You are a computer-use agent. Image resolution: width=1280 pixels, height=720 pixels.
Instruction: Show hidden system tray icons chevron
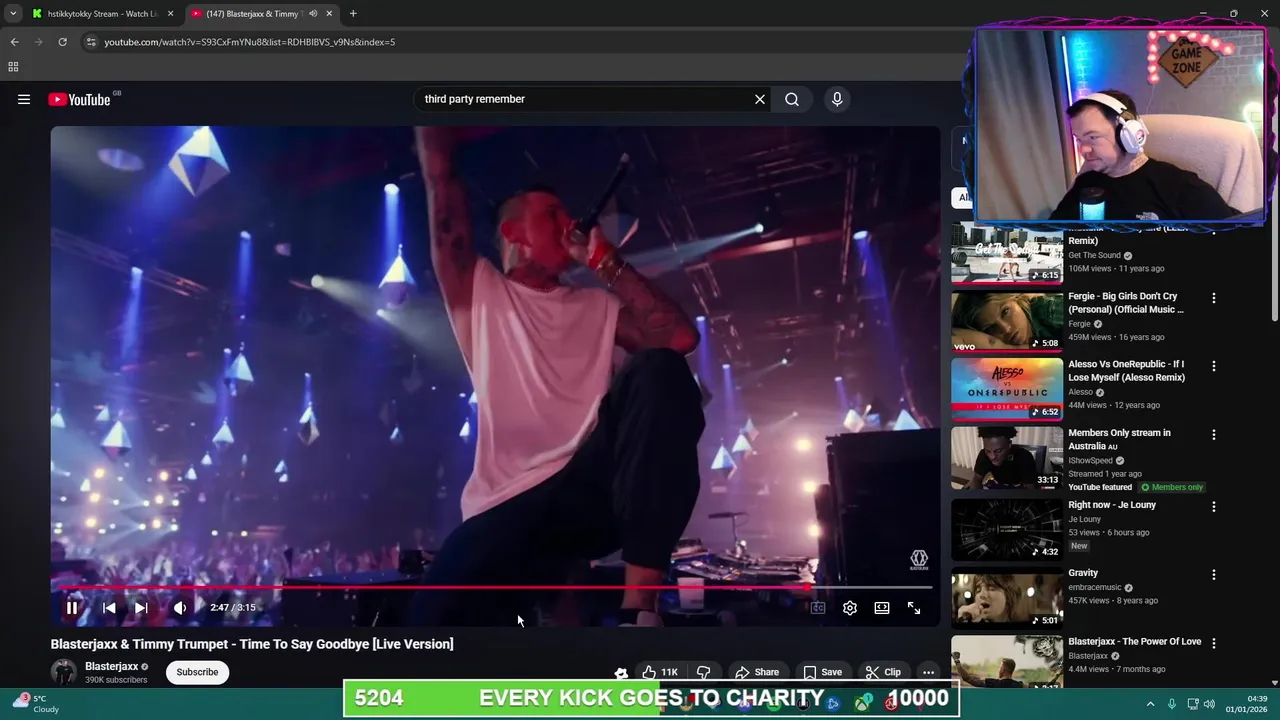pos(1150,704)
